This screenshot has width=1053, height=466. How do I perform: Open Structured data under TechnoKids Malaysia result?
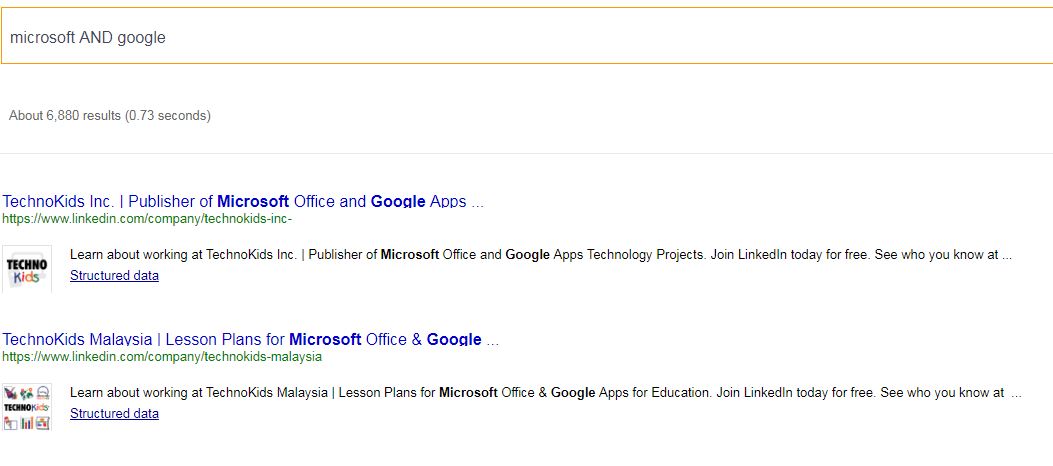[x=114, y=413]
